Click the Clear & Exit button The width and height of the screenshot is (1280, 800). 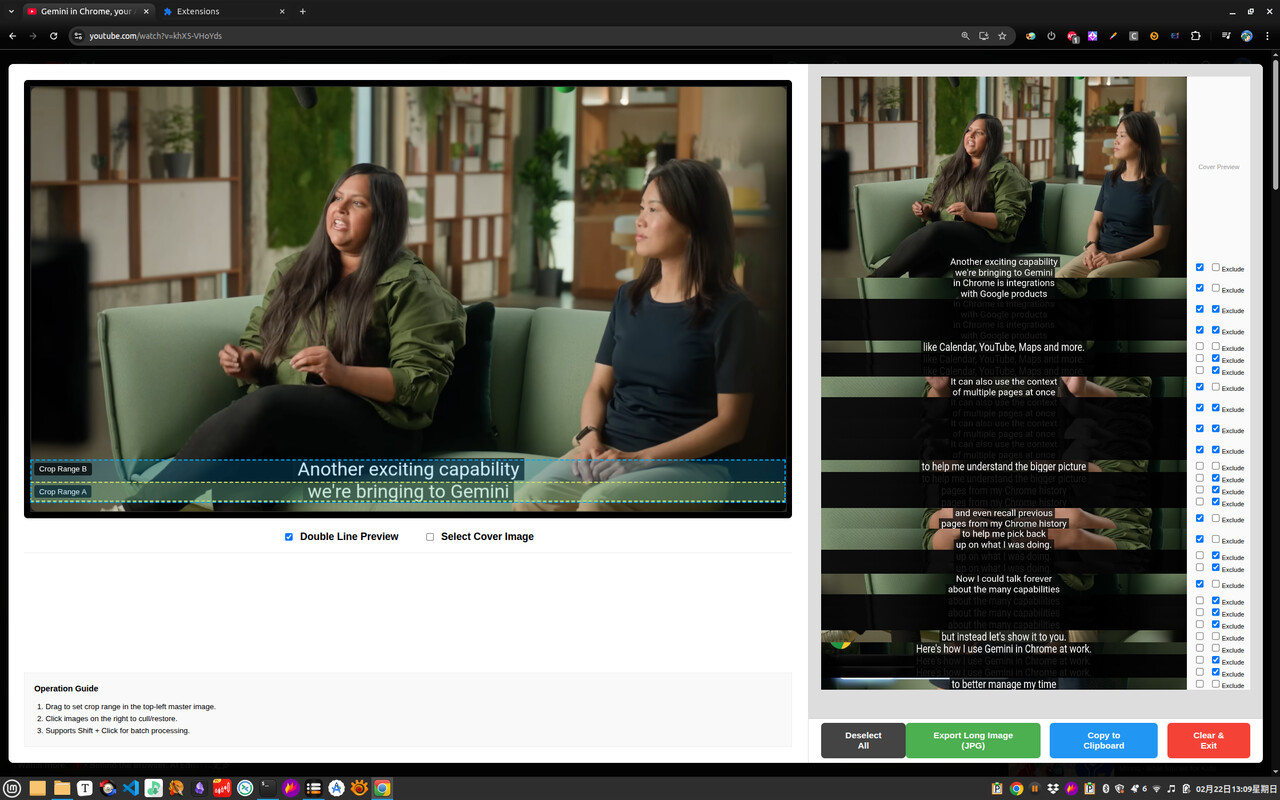[1209, 740]
